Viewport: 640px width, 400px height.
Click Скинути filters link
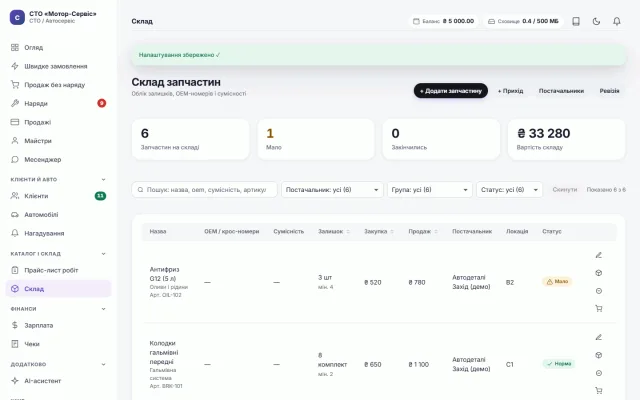click(x=564, y=190)
